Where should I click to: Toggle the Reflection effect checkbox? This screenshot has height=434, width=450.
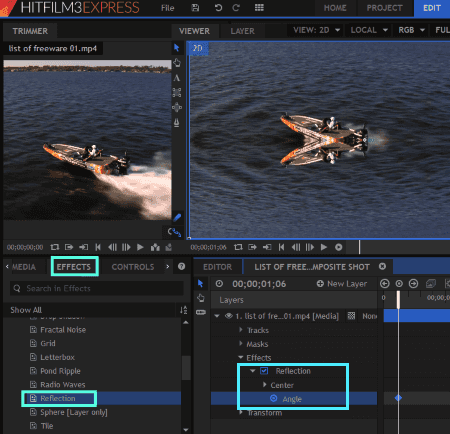click(264, 371)
